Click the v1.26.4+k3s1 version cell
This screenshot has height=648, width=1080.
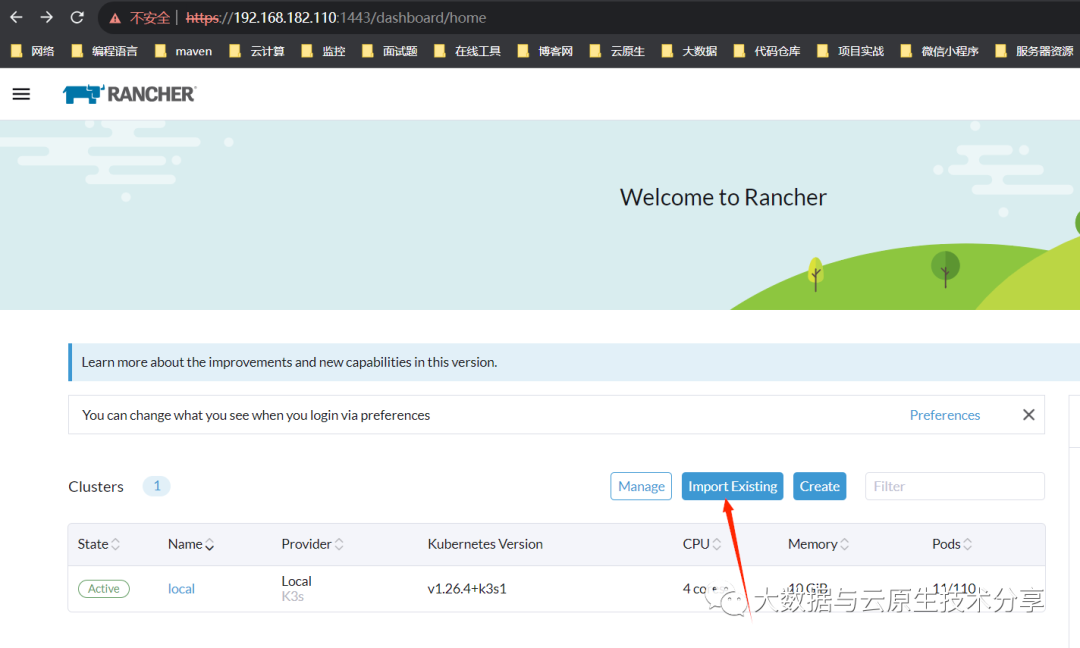tap(467, 589)
